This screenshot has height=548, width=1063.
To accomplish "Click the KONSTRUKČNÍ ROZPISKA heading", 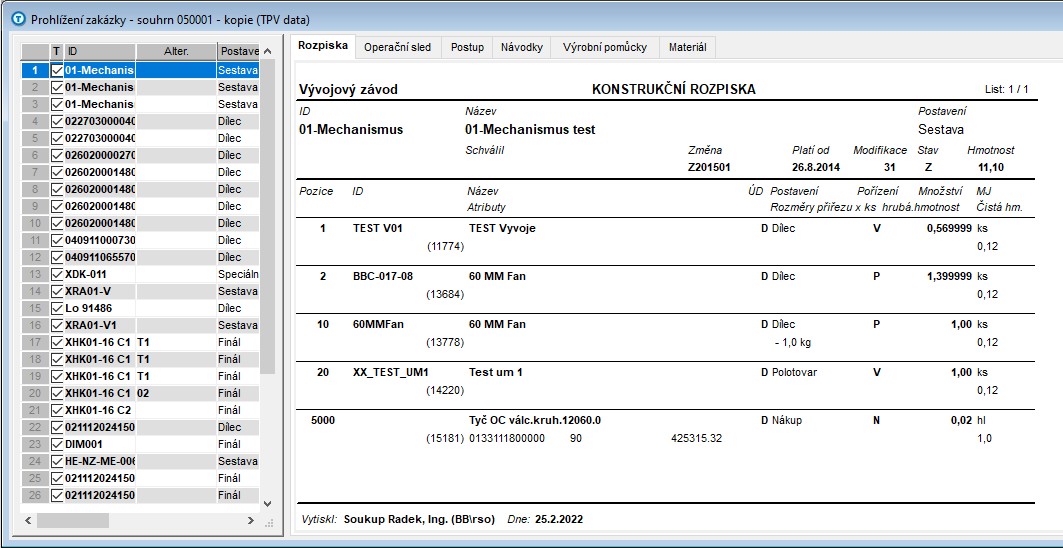I will pyautogui.click(x=674, y=90).
